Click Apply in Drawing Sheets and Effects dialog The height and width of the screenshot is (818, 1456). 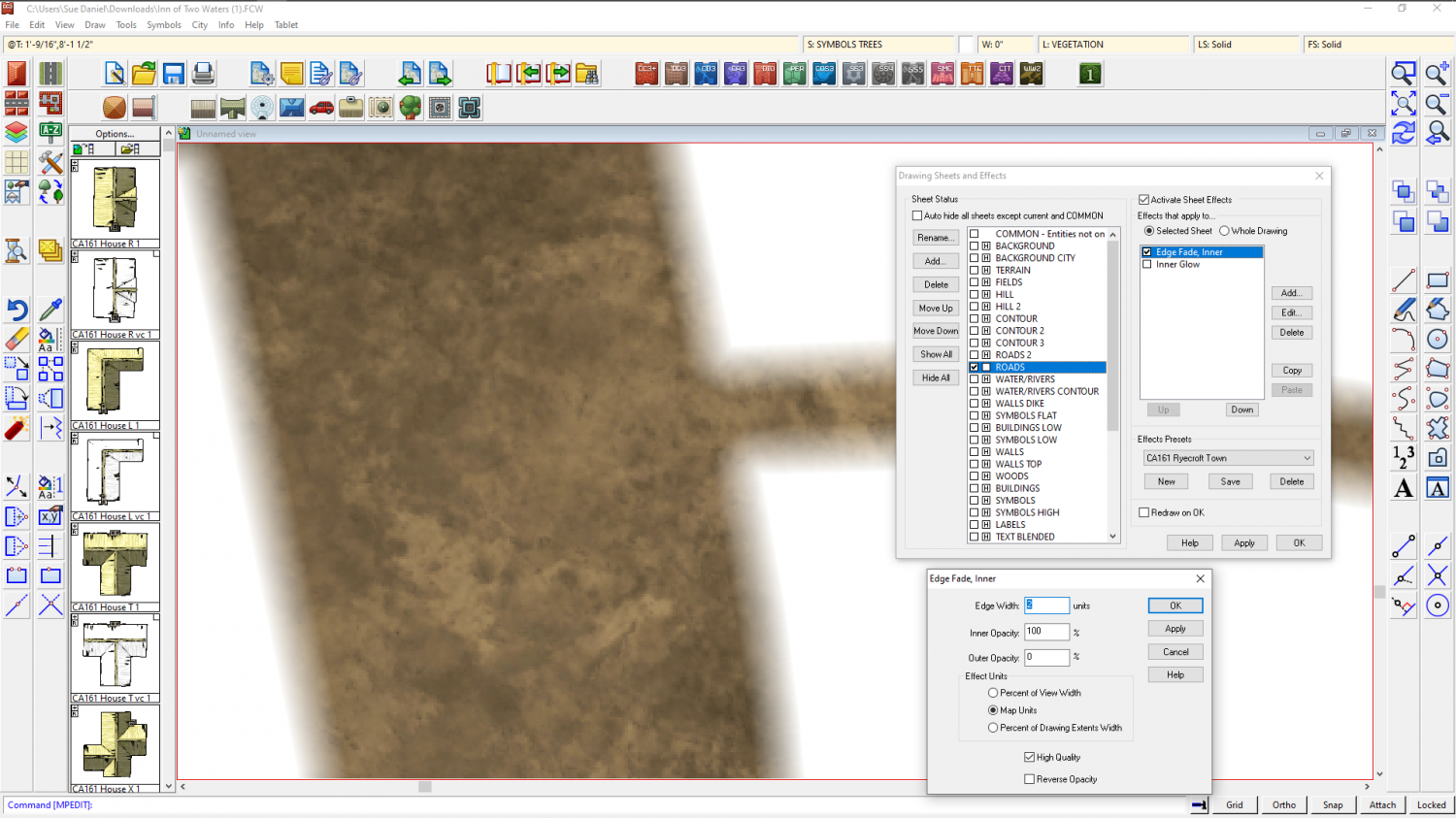tap(1244, 543)
